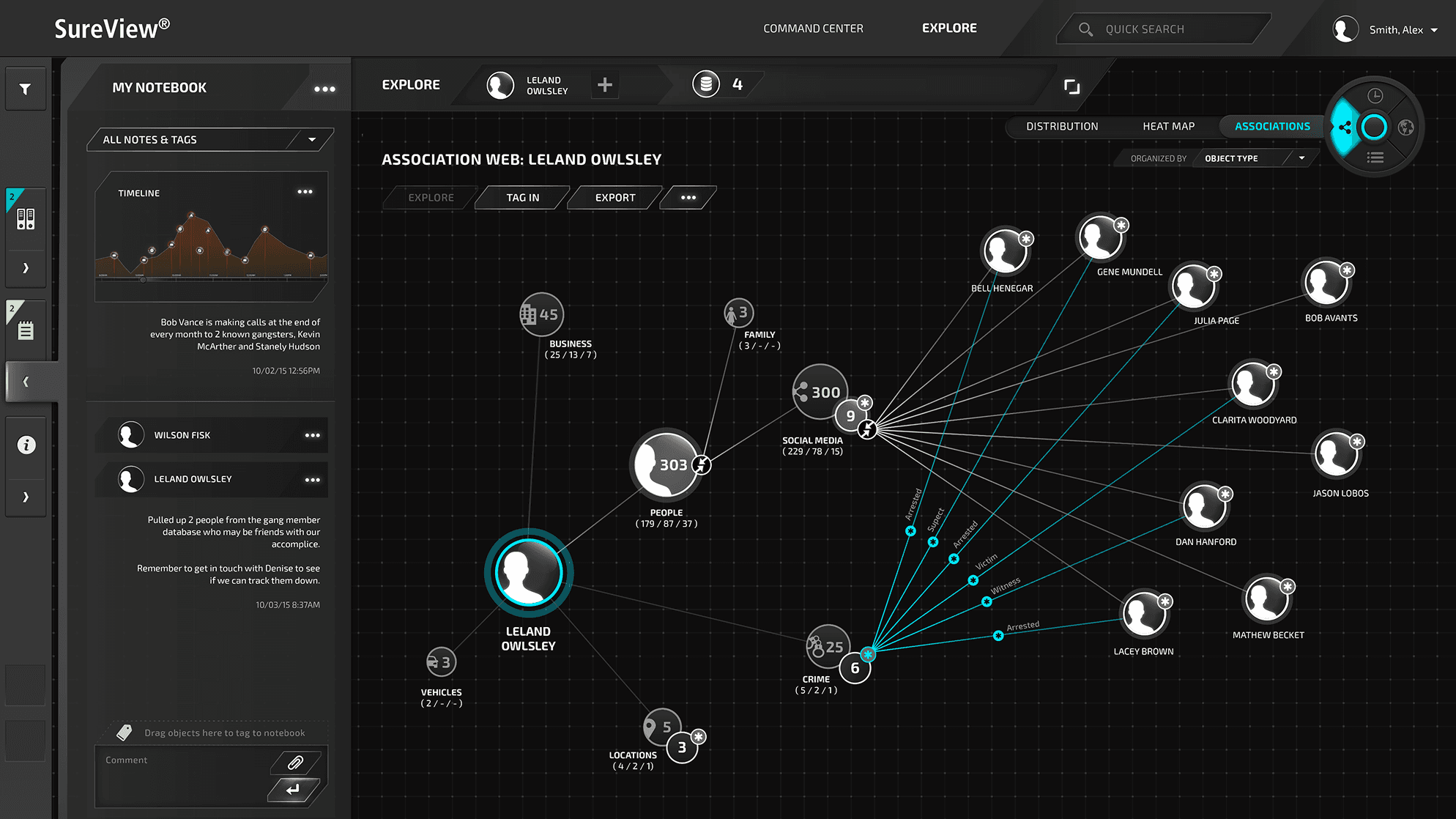Click the filter funnel icon in the sidebar

pyautogui.click(x=26, y=89)
